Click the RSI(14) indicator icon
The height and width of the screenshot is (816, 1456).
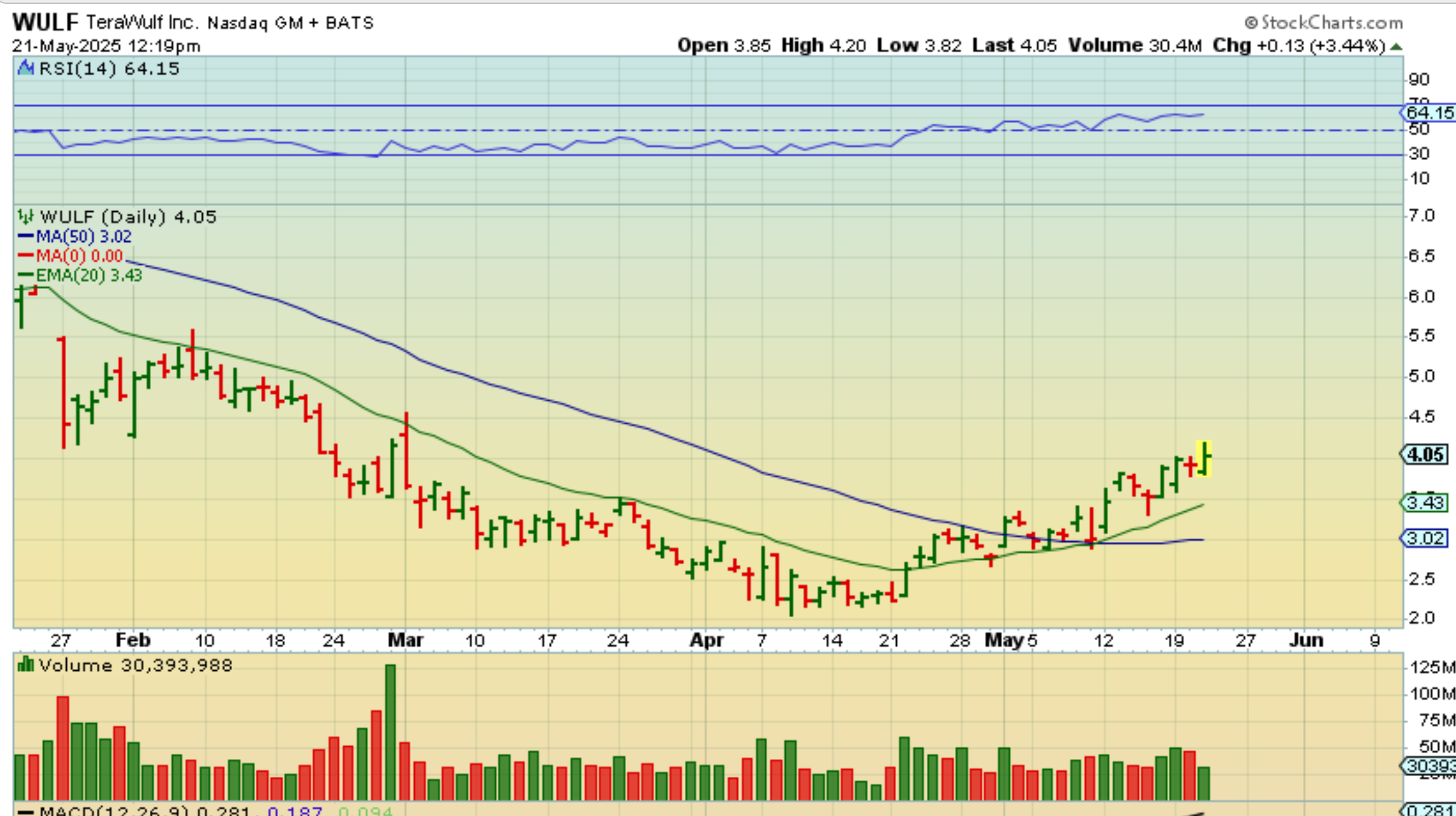(26, 68)
